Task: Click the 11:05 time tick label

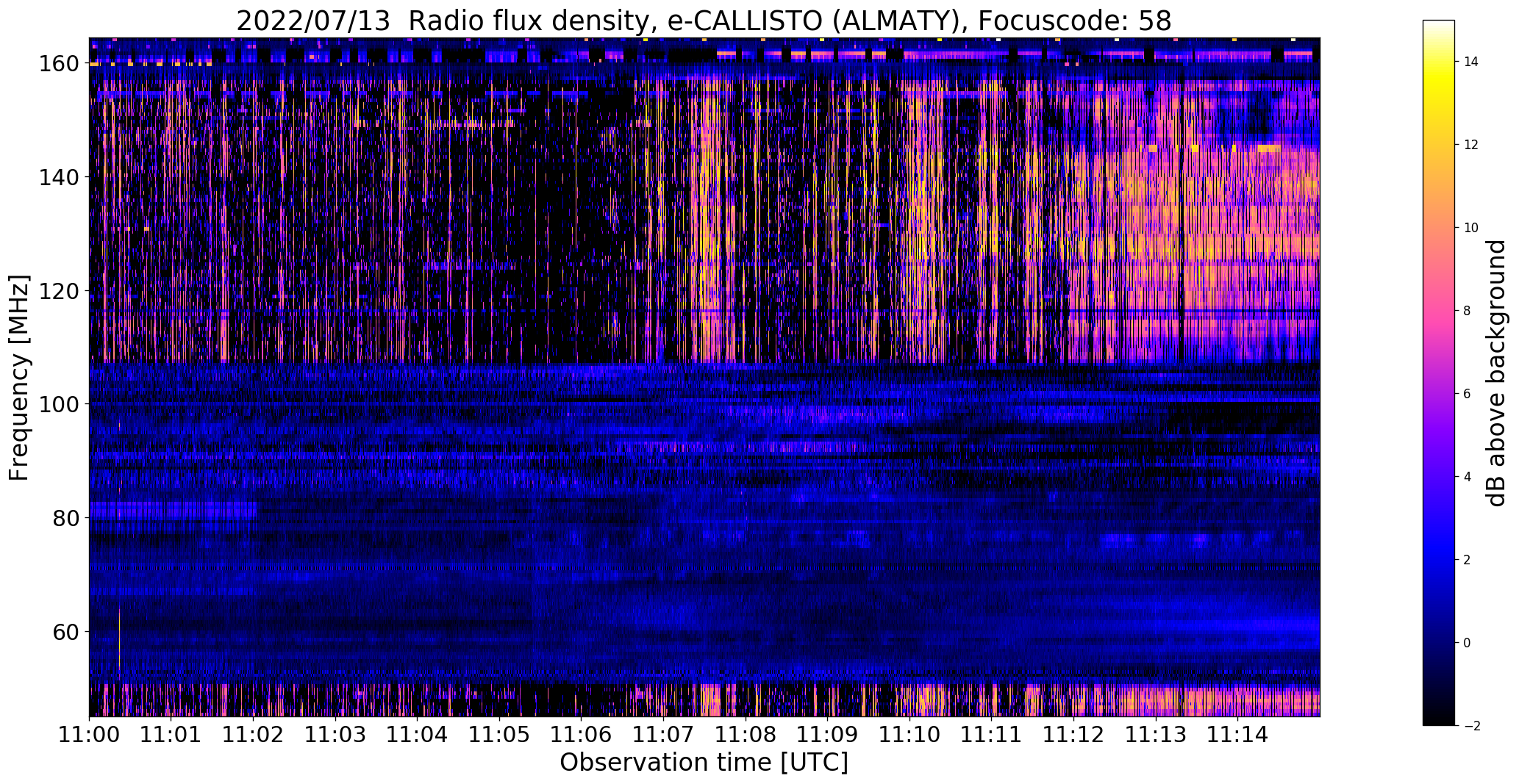Action: 499,733
